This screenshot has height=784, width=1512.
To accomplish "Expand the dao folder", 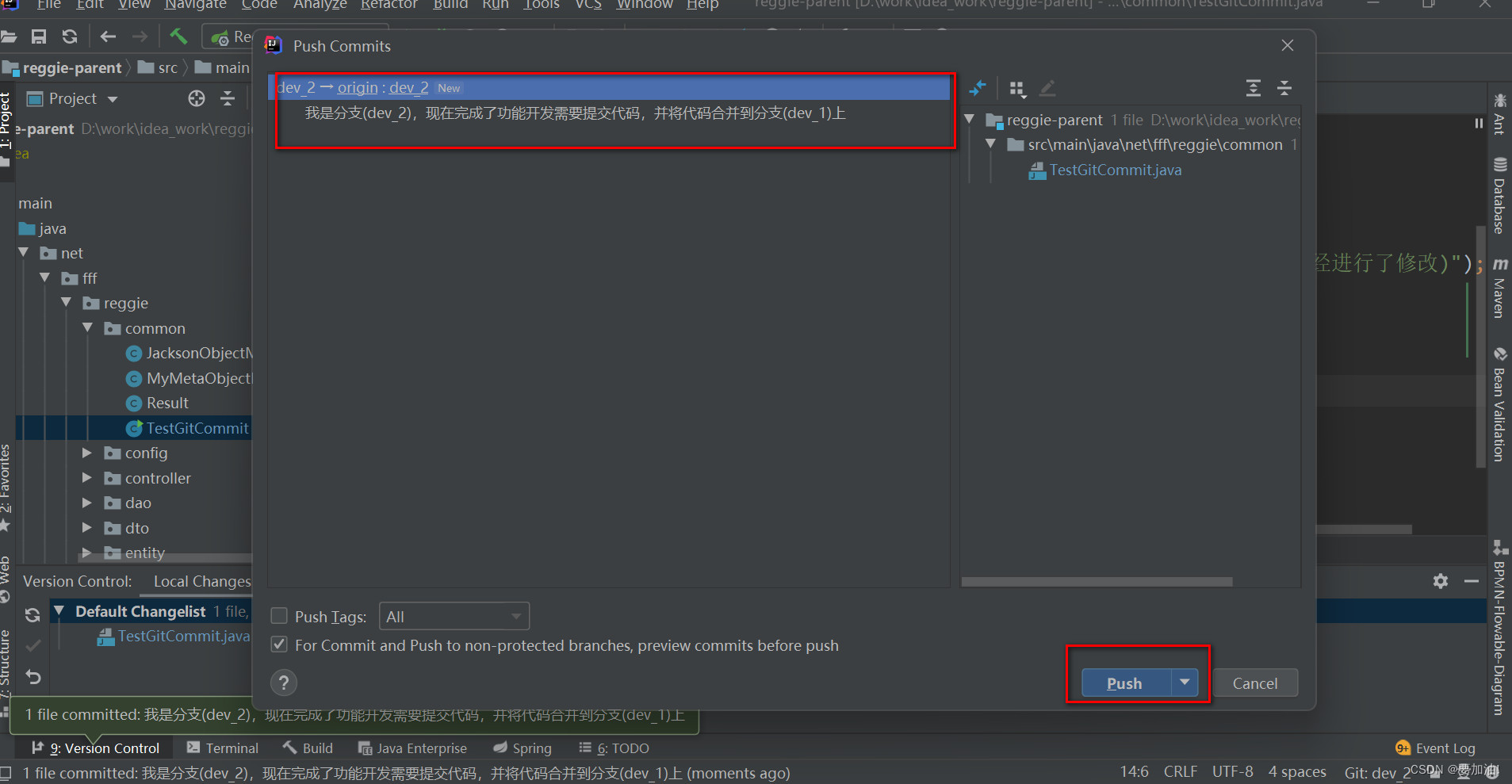I will point(87,503).
